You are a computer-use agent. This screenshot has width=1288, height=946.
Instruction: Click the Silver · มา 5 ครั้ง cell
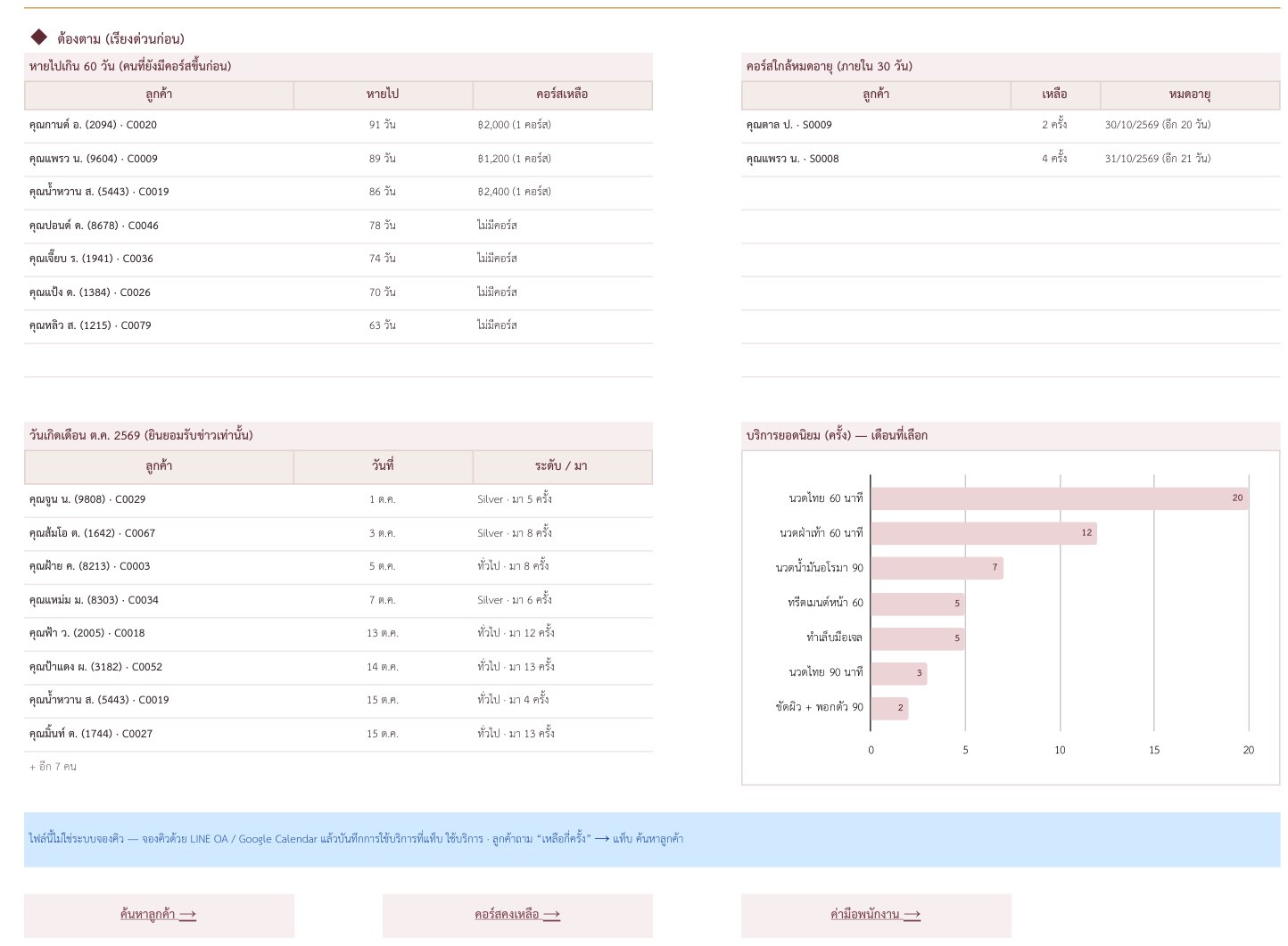tap(563, 499)
